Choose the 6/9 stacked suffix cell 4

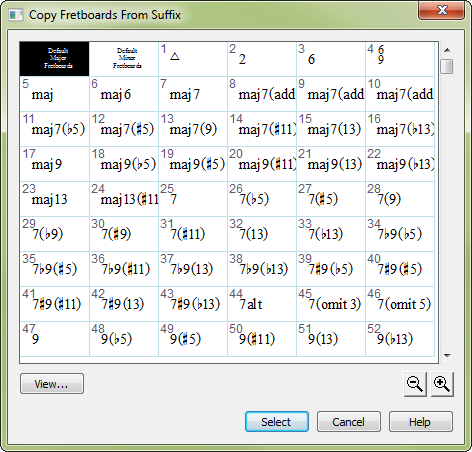point(400,59)
